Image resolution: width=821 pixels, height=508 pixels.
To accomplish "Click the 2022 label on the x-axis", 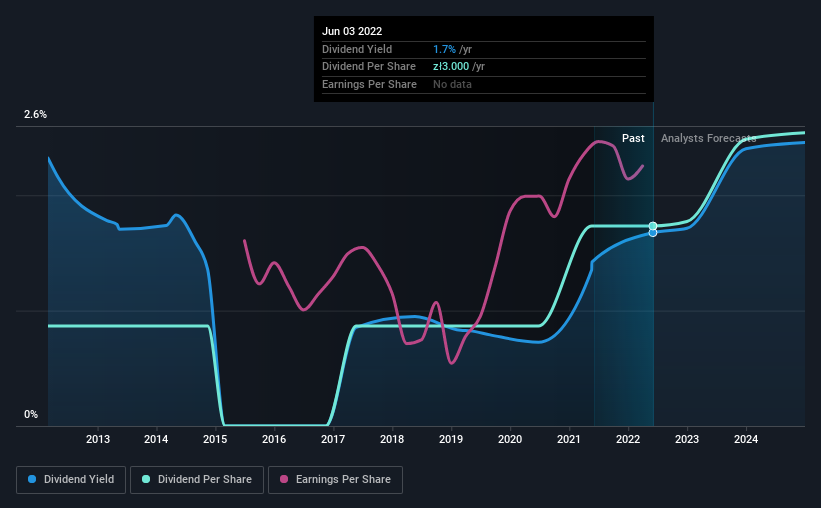I will [x=628, y=439].
